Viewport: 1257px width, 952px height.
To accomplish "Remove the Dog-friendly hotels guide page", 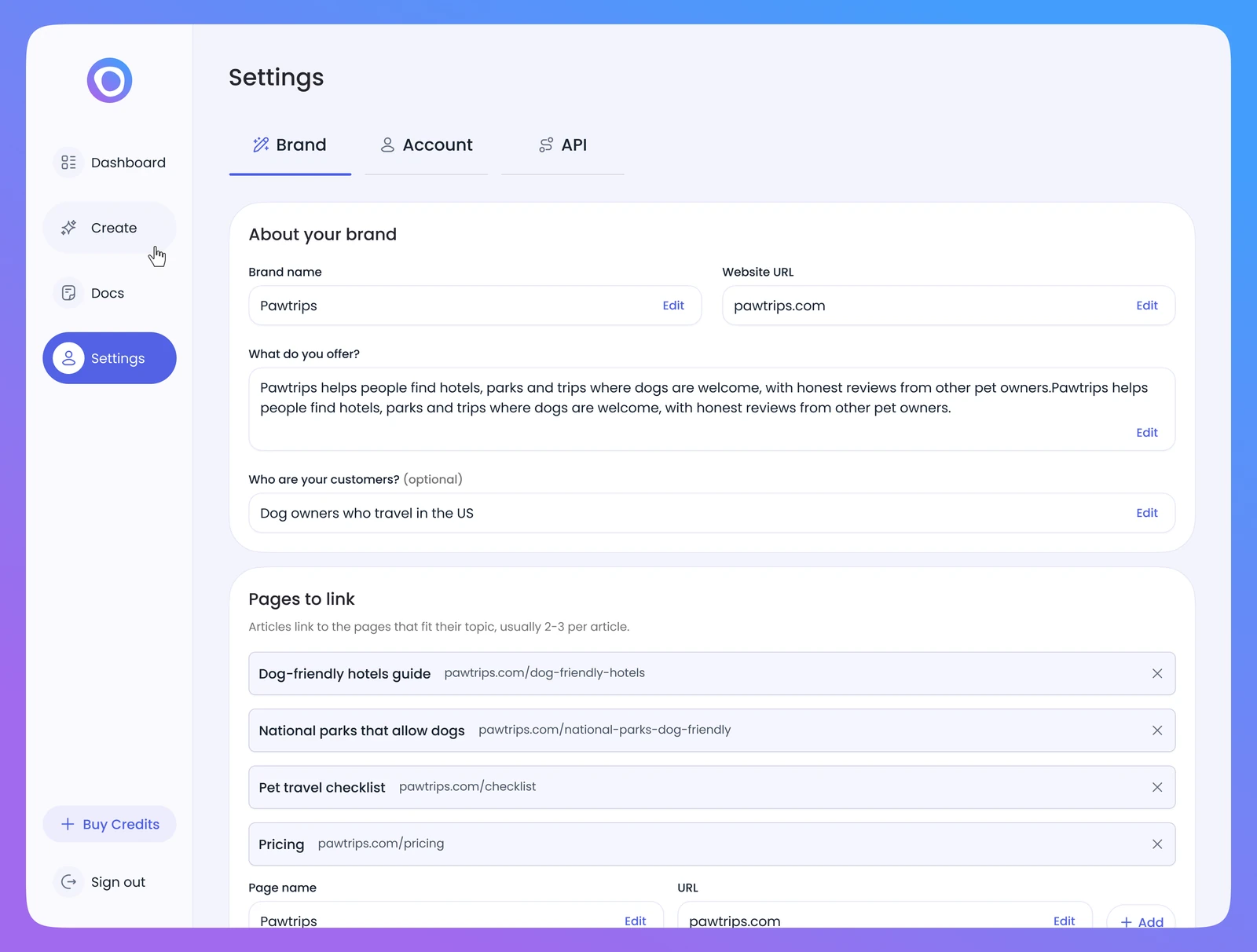I will 1157,673.
